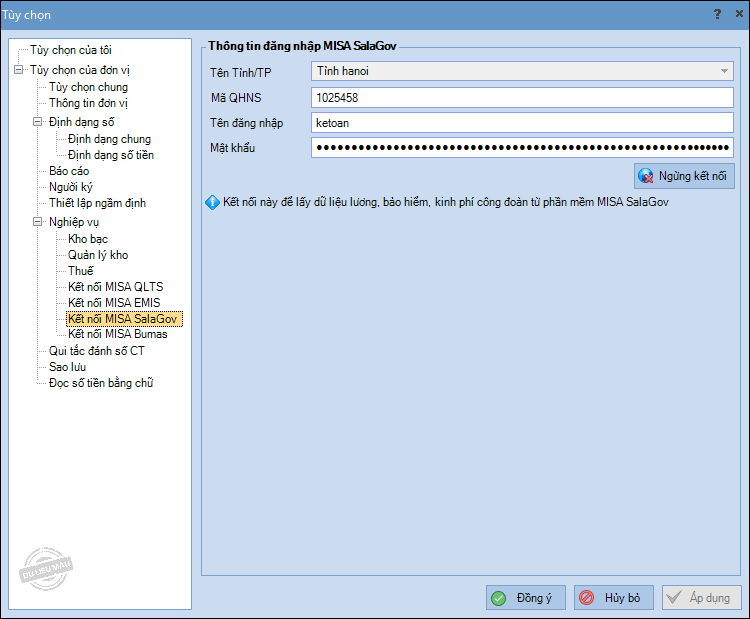Image resolution: width=750 pixels, height=619 pixels.
Task: Open Sao lưu settings
Action: [67, 367]
